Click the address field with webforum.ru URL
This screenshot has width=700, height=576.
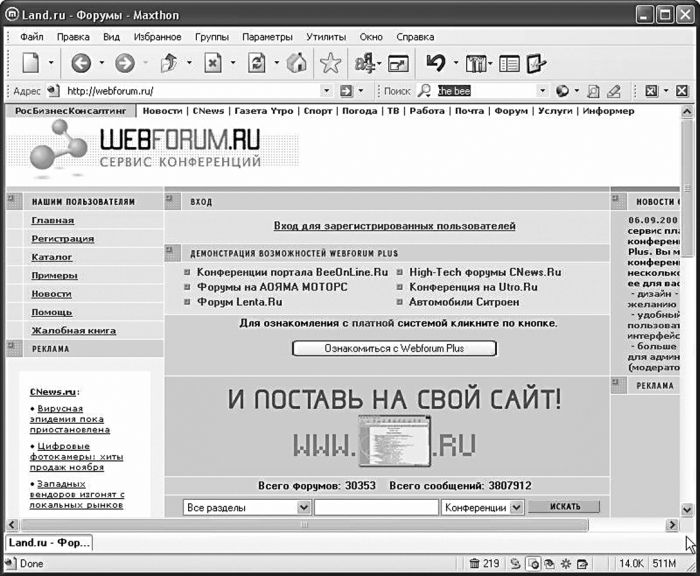pyautogui.click(x=192, y=91)
